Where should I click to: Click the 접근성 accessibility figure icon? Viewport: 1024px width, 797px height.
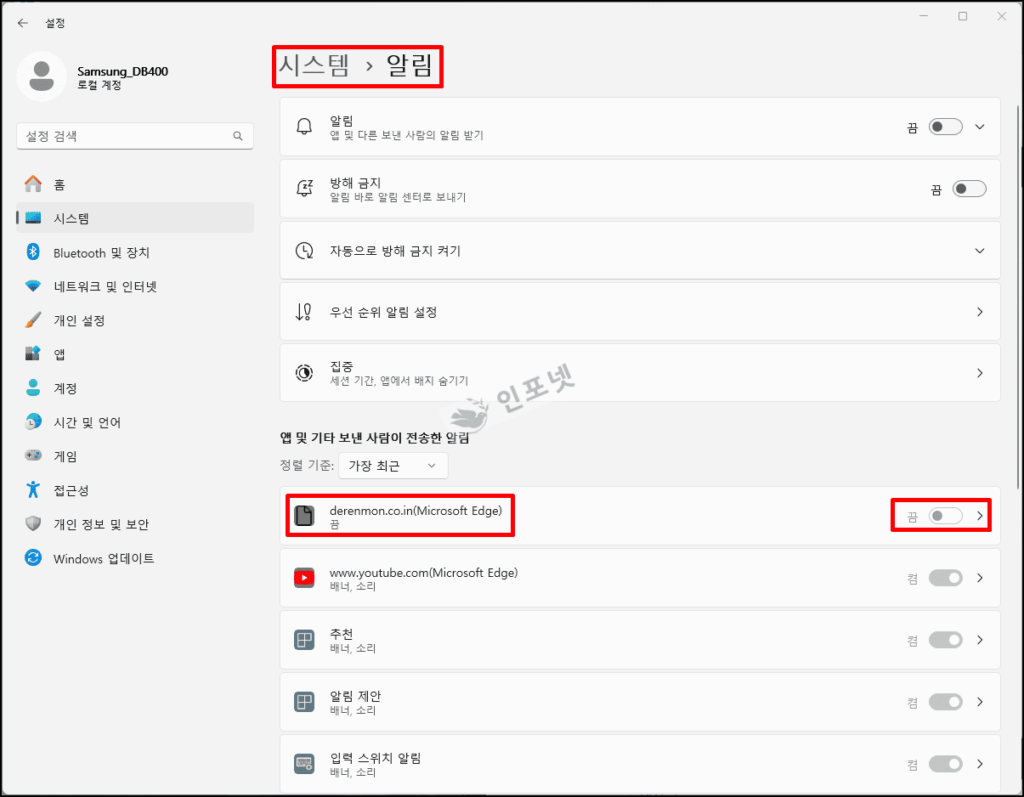pyautogui.click(x=33, y=490)
